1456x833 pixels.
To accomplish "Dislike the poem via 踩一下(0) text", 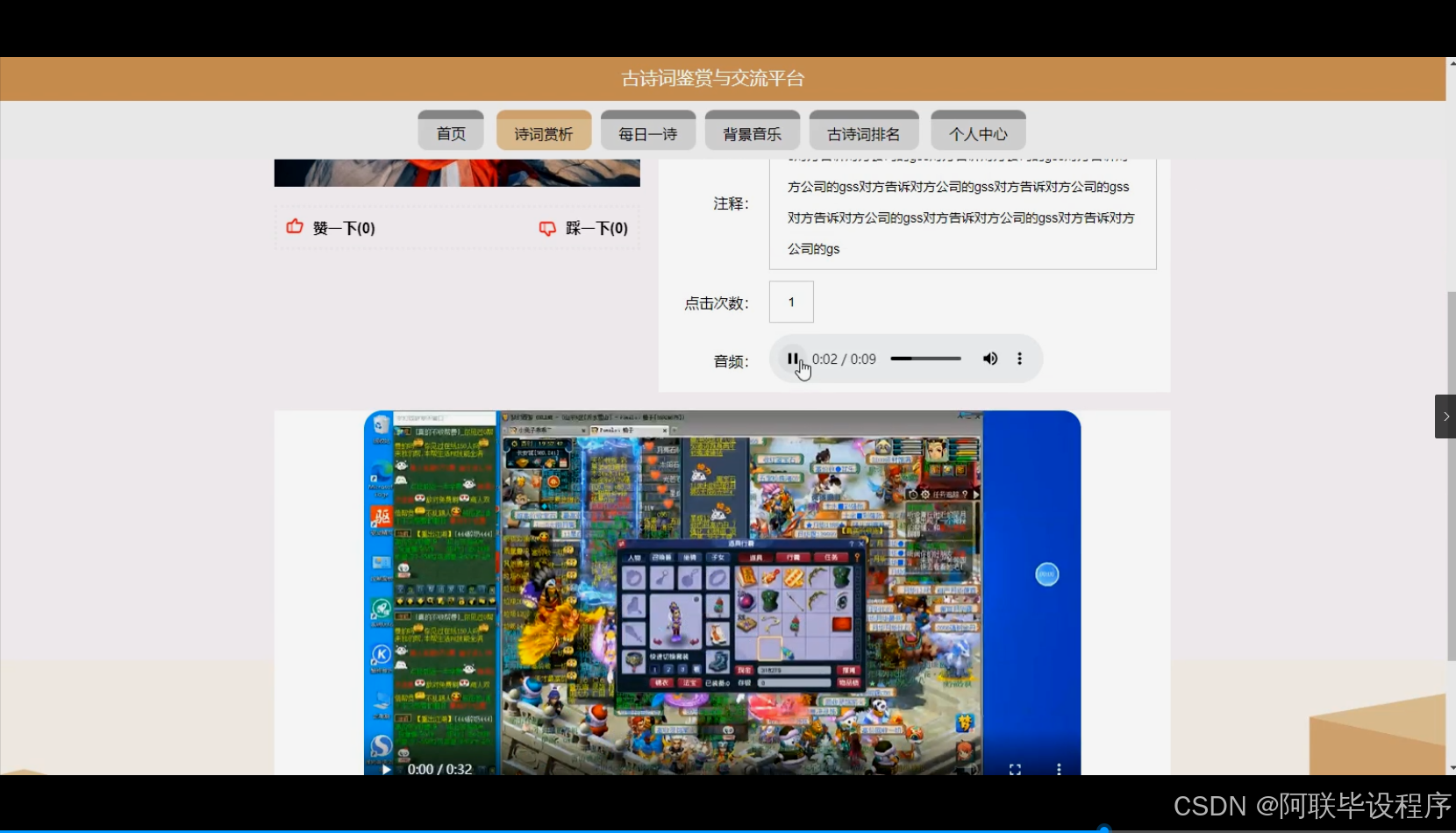I will point(596,228).
